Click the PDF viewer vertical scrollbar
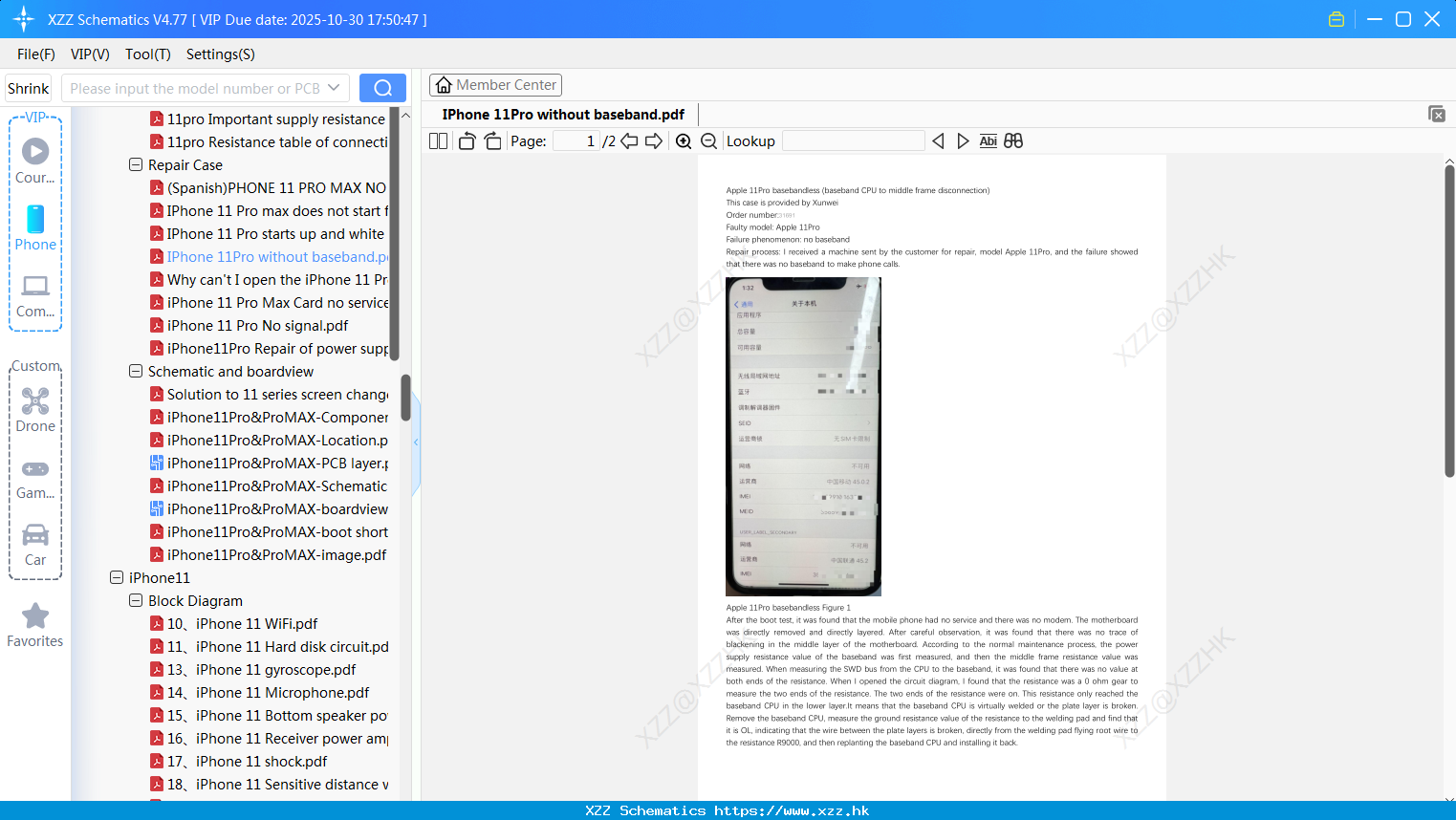The width and height of the screenshot is (1456, 820). (1449, 320)
